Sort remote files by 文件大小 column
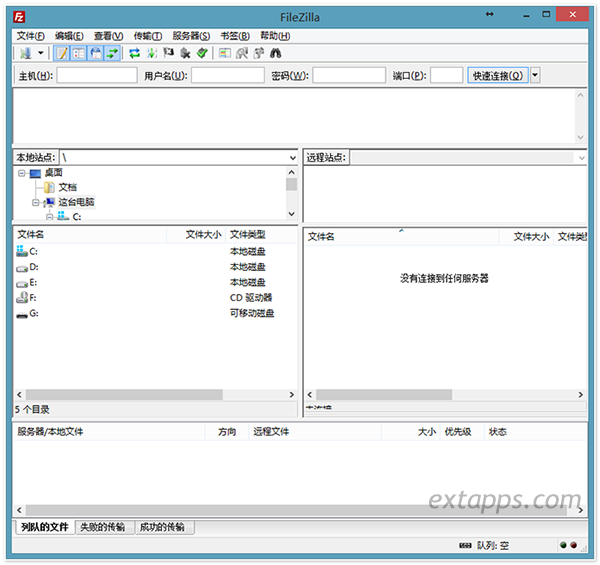600x565 pixels. [x=526, y=237]
